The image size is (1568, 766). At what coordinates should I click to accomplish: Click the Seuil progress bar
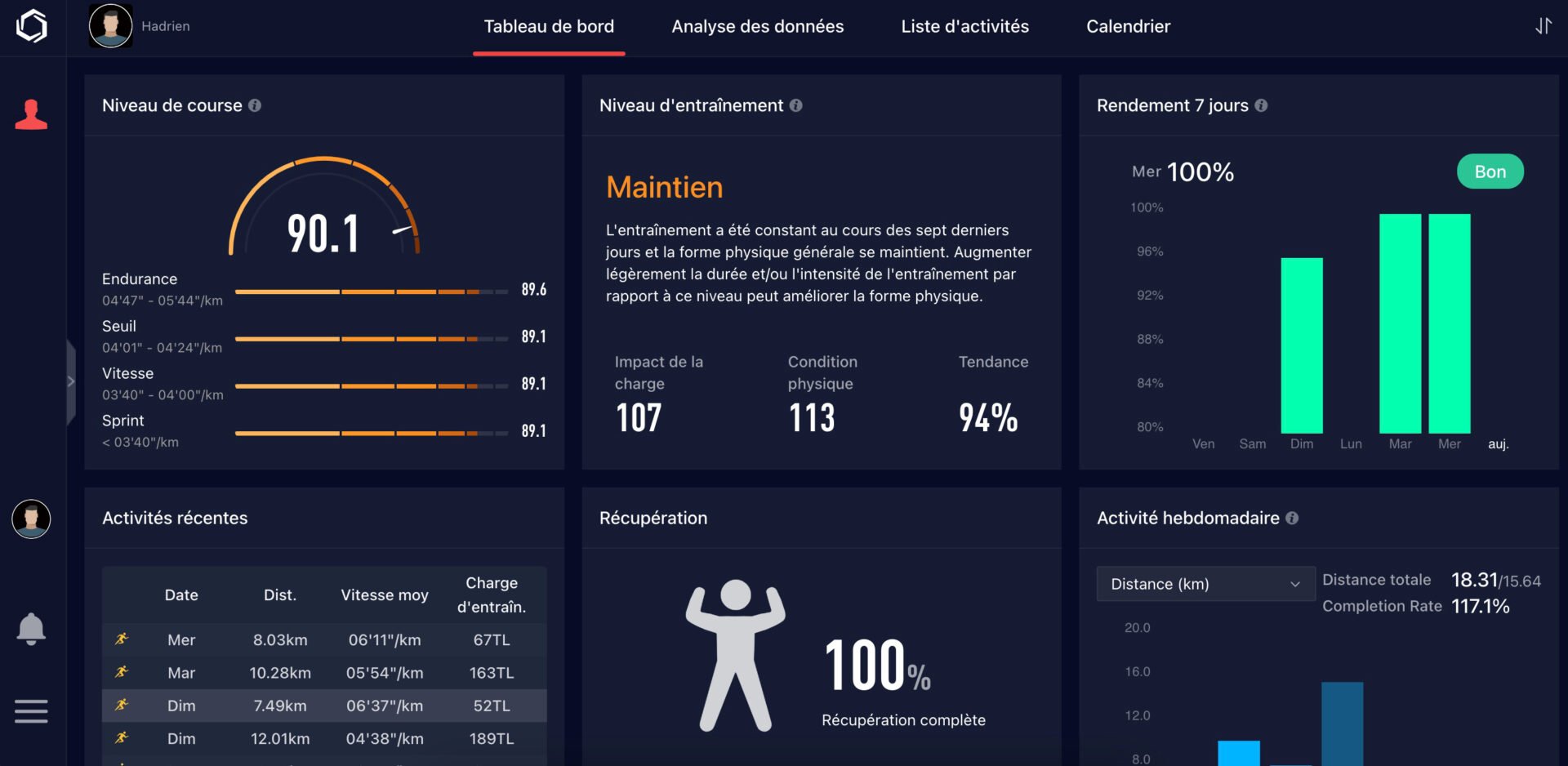click(x=372, y=339)
